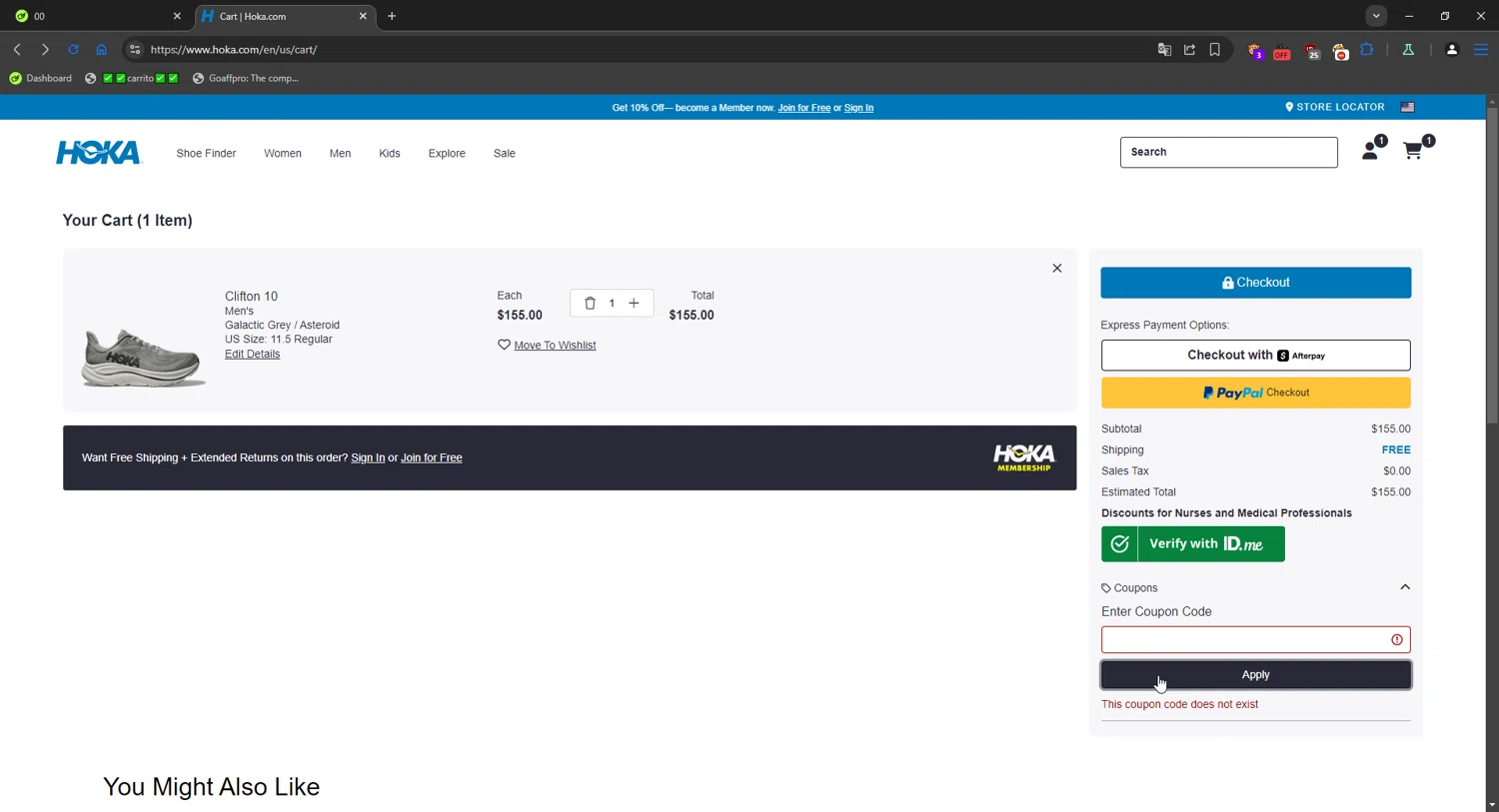Remove Clifton 10 with the X icon

[1056, 268]
